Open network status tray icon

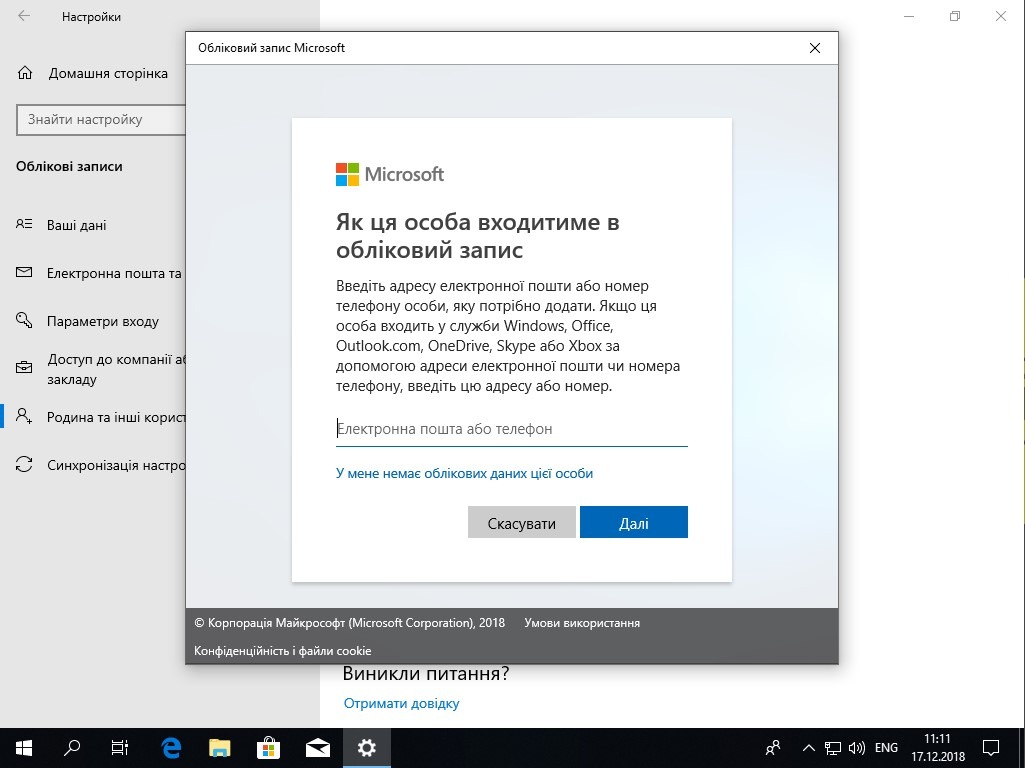point(833,748)
